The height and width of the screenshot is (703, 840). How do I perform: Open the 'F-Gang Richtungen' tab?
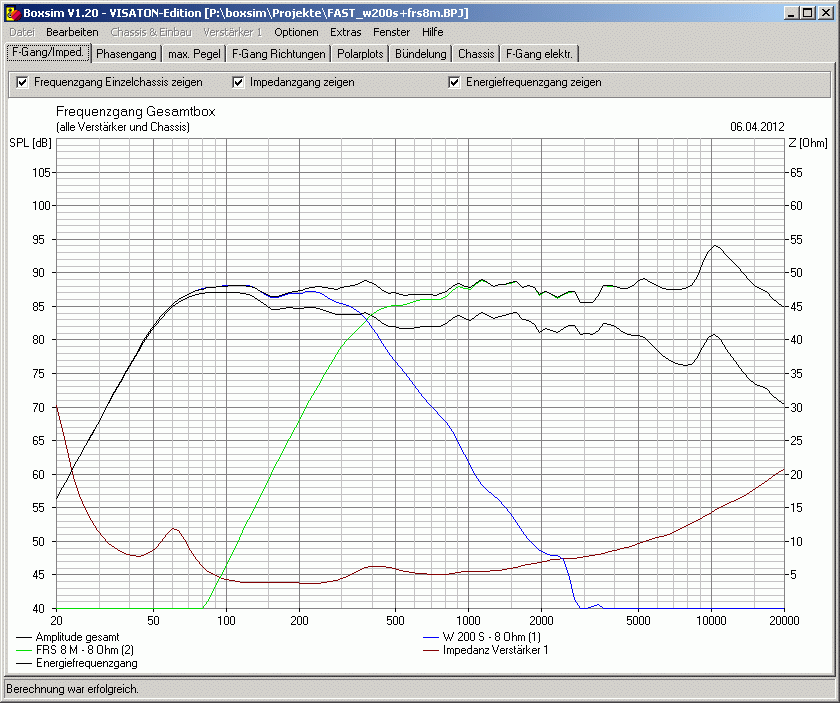tap(278, 54)
